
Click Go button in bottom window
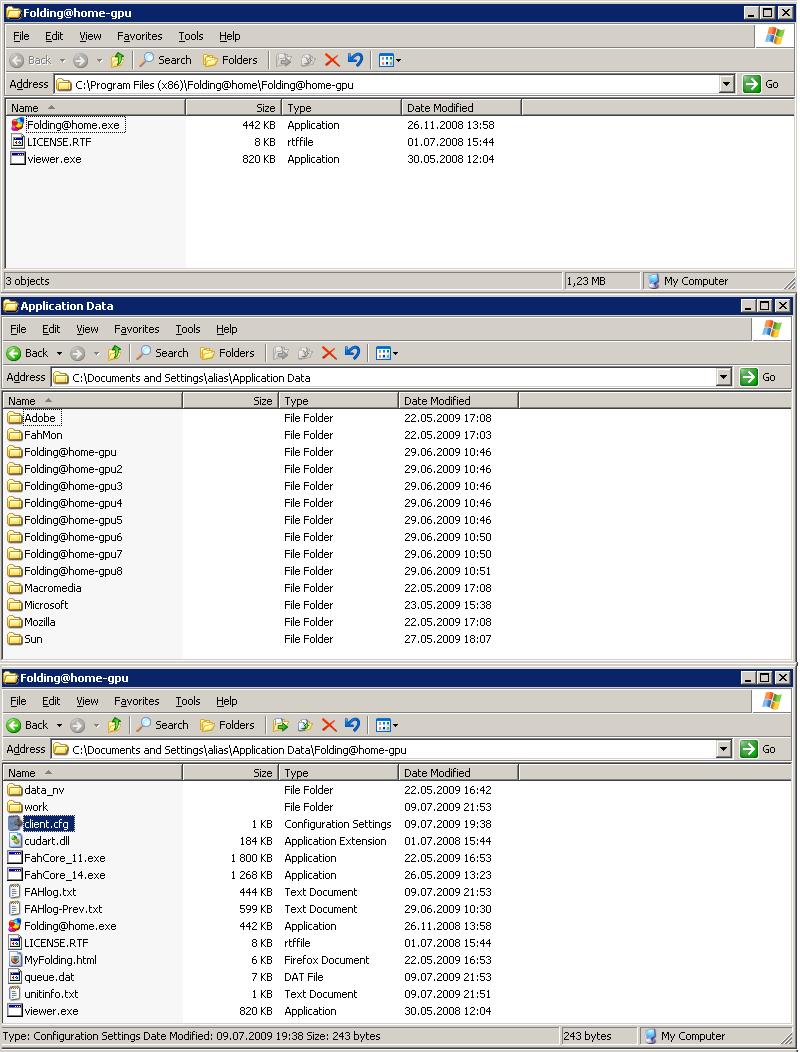(758, 749)
